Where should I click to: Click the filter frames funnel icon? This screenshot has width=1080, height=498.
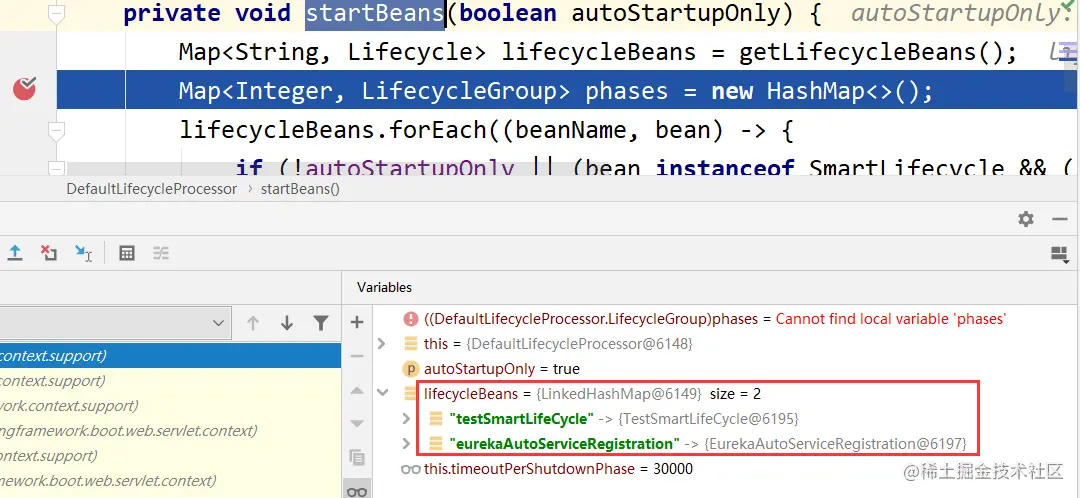point(321,322)
